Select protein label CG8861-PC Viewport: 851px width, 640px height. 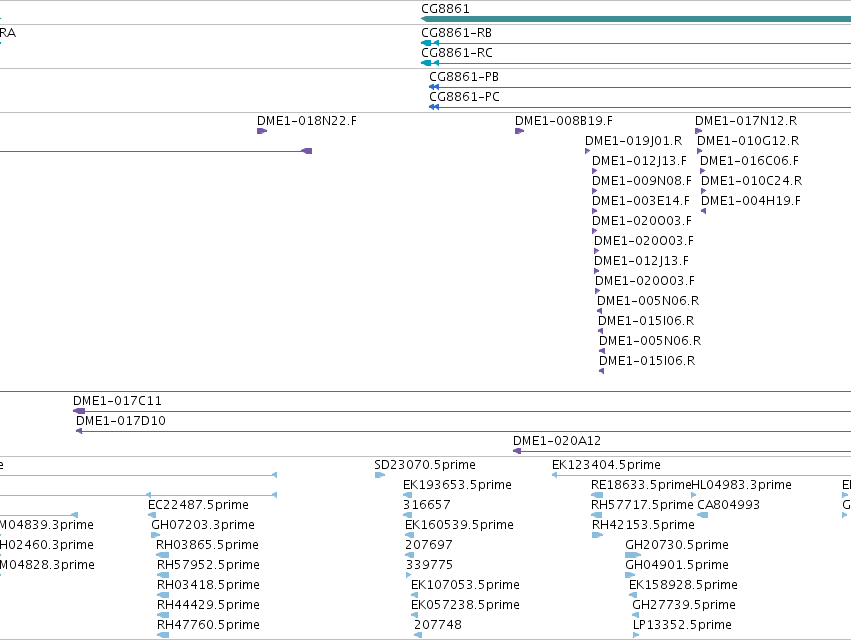point(465,97)
